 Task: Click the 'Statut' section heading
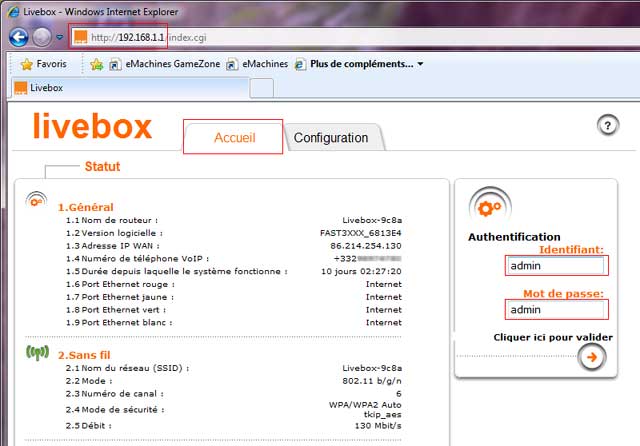tap(102, 166)
